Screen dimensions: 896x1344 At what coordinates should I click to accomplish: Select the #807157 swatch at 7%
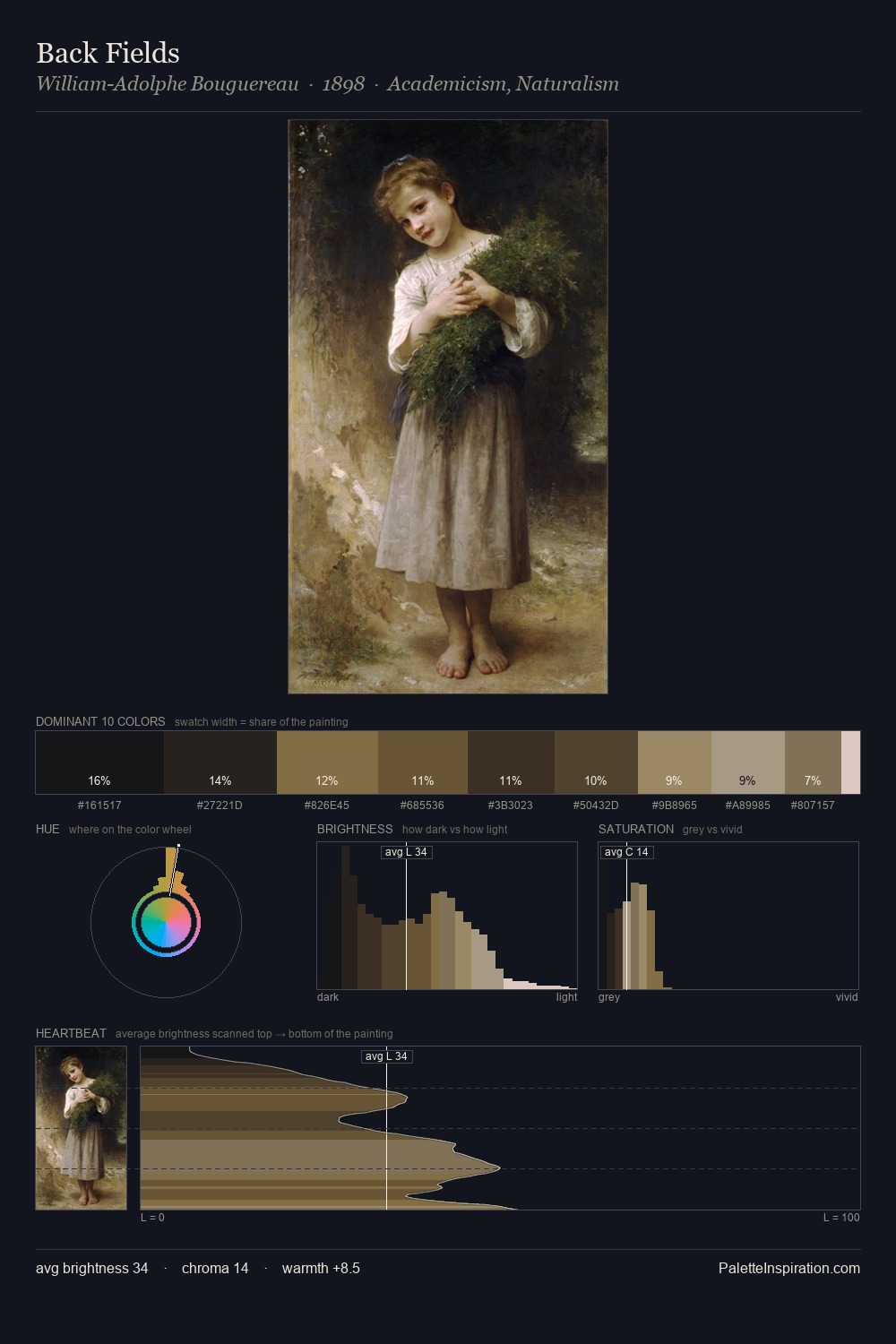(813, 762)
